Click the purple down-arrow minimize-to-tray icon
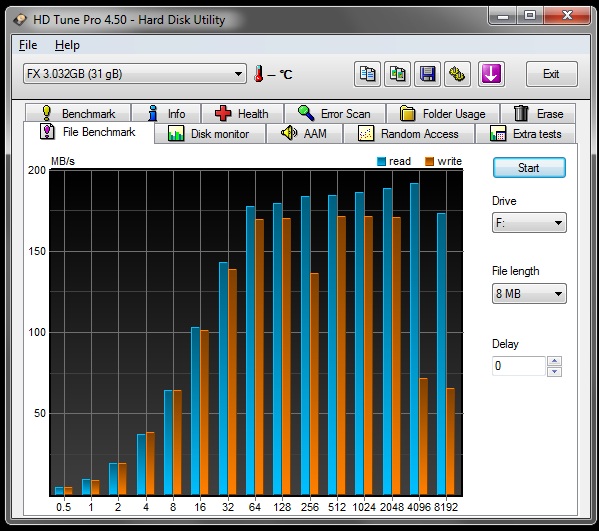Viewport: 599px width, 531px height. coord(491,74)
